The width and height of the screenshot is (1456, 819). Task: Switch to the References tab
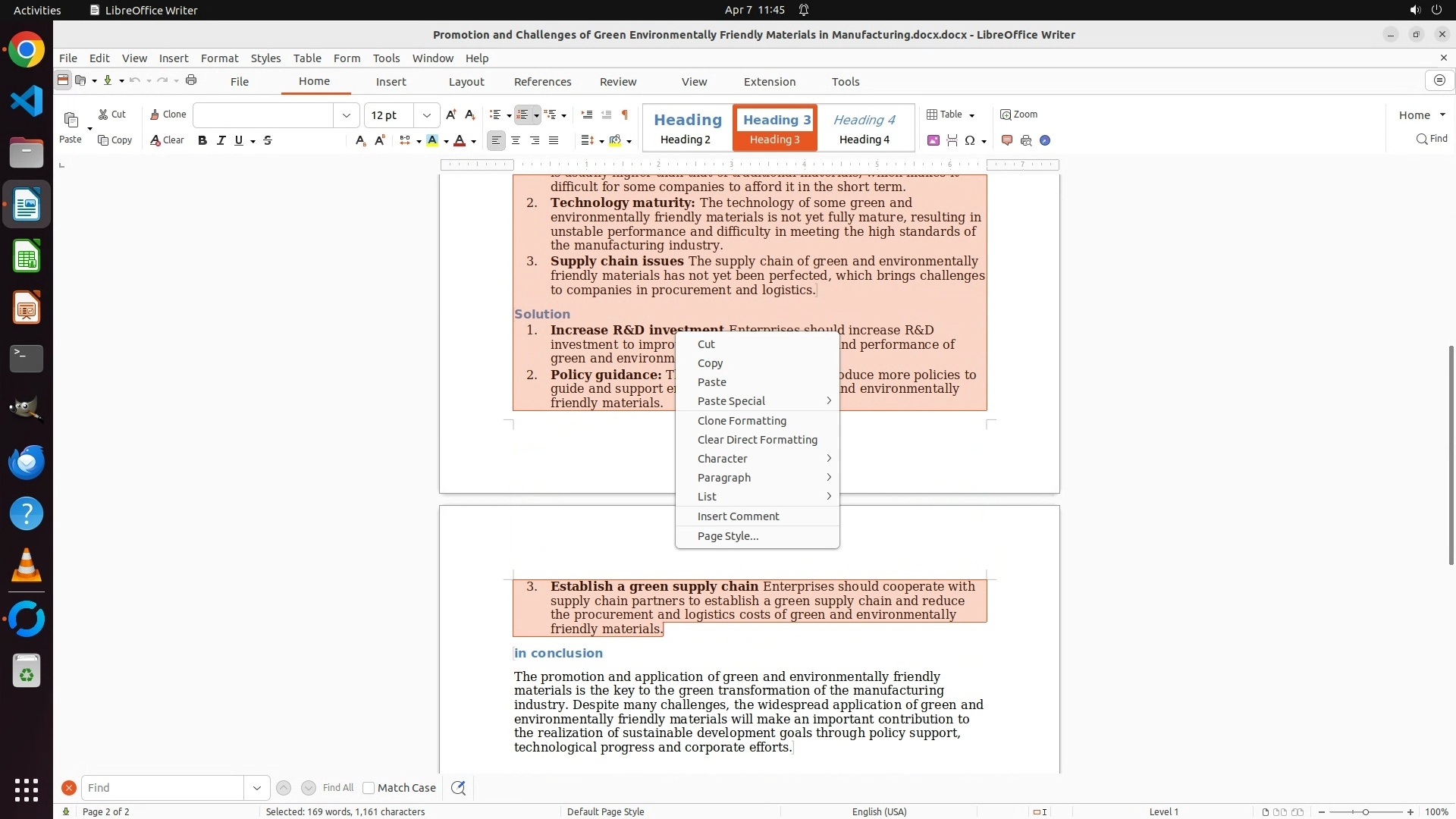(542, 82)
